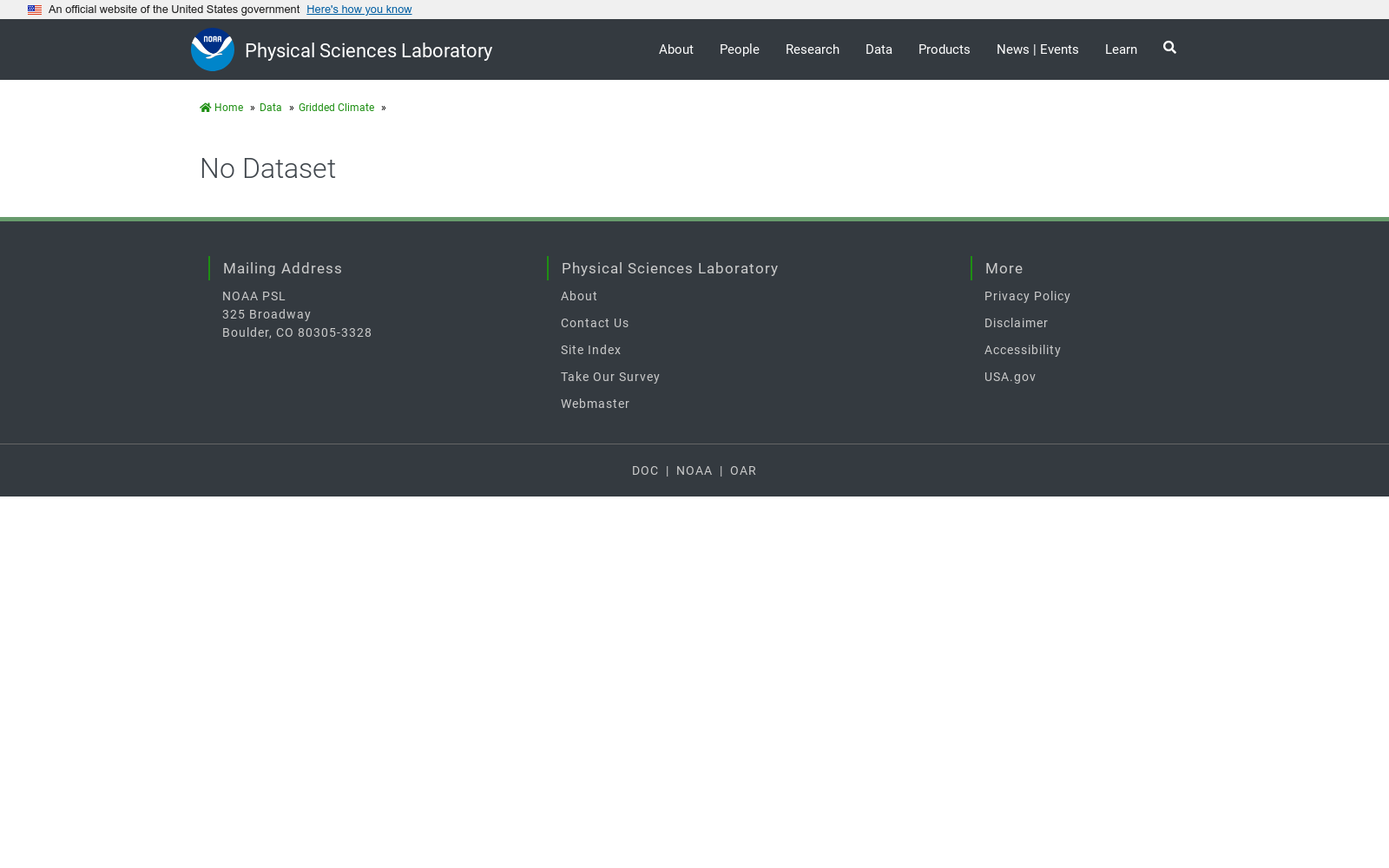The image size is (1389, 868).
Task: Click OAR link in bottom bar
Action: click(743, 470)
